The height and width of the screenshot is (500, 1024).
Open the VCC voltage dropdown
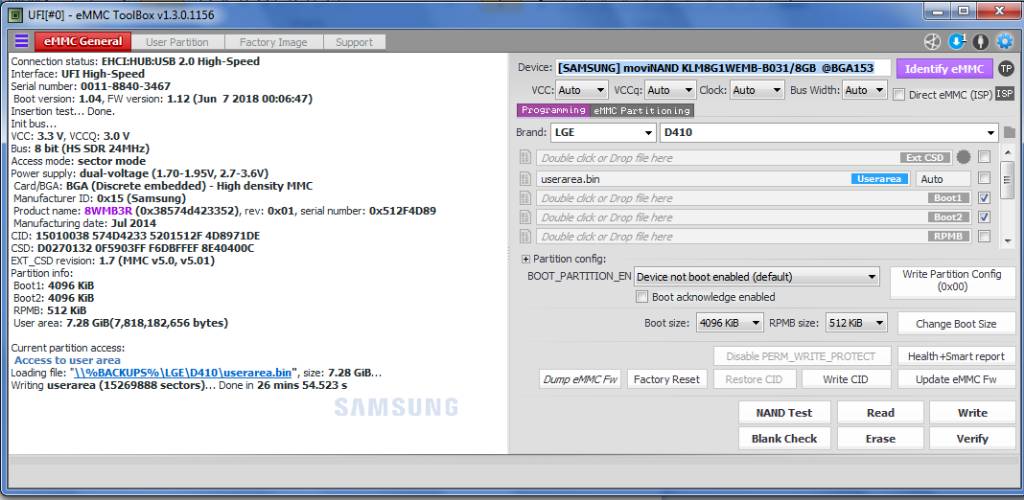(583, 90)
